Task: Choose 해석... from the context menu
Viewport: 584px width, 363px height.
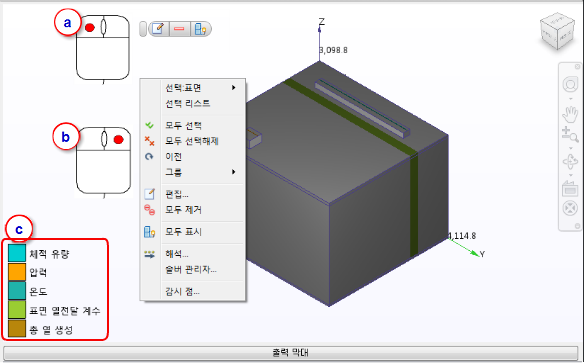Action: pyautogui.click(x=193, y=254)
